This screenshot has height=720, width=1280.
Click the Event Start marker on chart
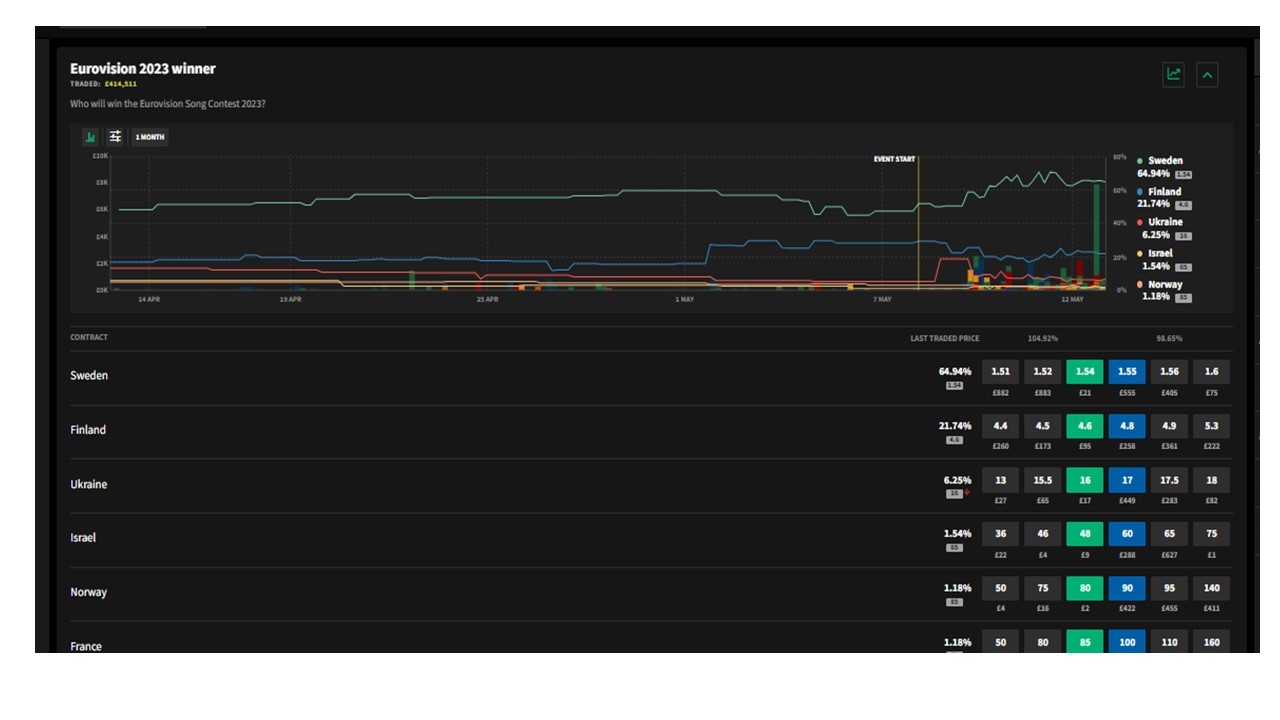(894, 159)
